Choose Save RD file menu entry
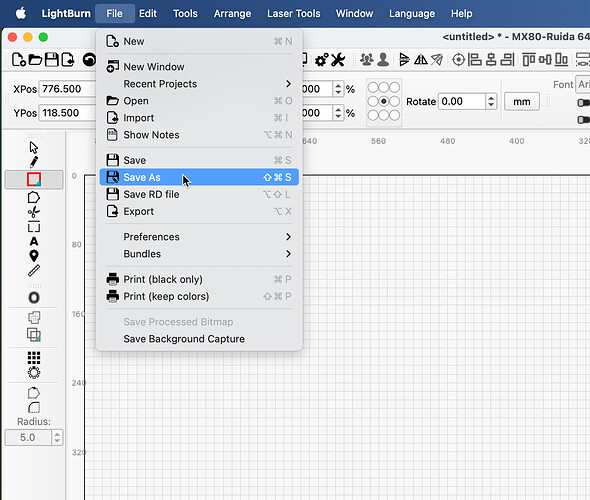Screen dimensions: 590x500 tap(199, 194)
